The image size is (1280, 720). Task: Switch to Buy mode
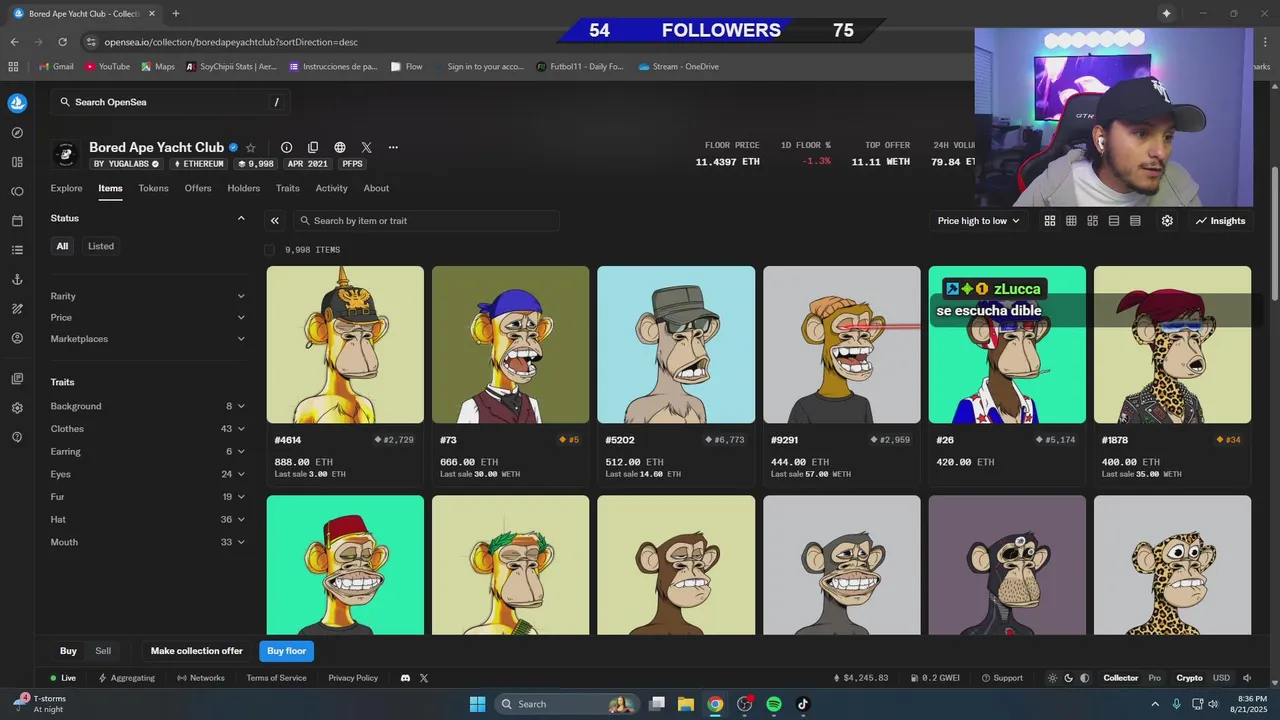[68, 651]
